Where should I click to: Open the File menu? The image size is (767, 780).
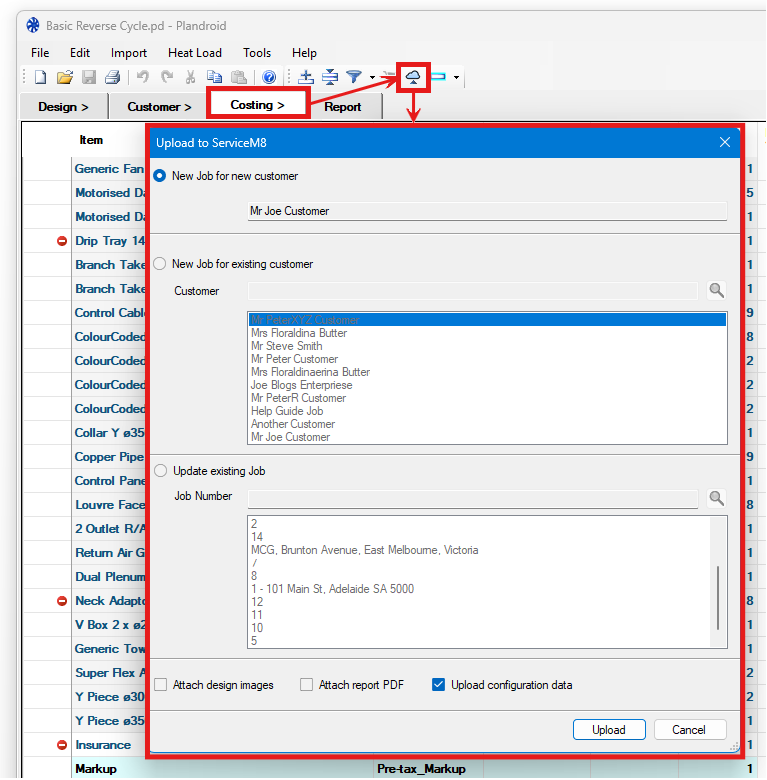point(40,53)
